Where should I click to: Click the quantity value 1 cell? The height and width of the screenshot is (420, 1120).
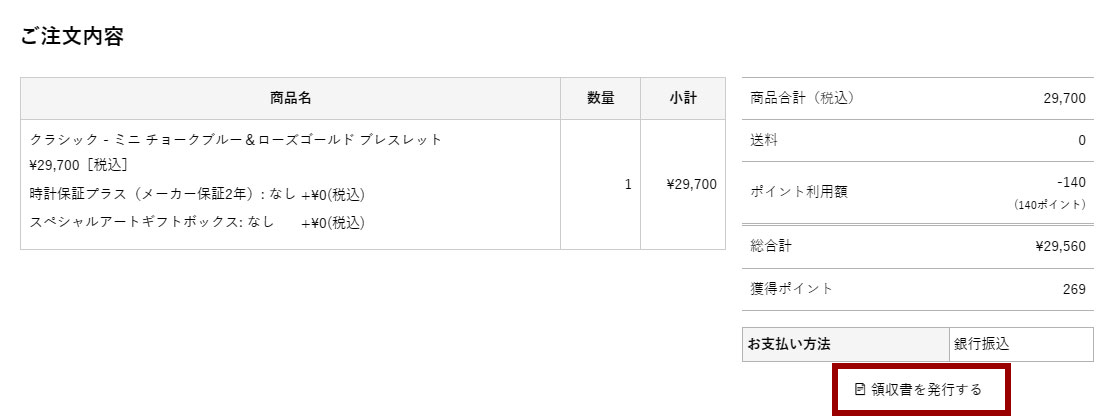click(x=628, y=184)
